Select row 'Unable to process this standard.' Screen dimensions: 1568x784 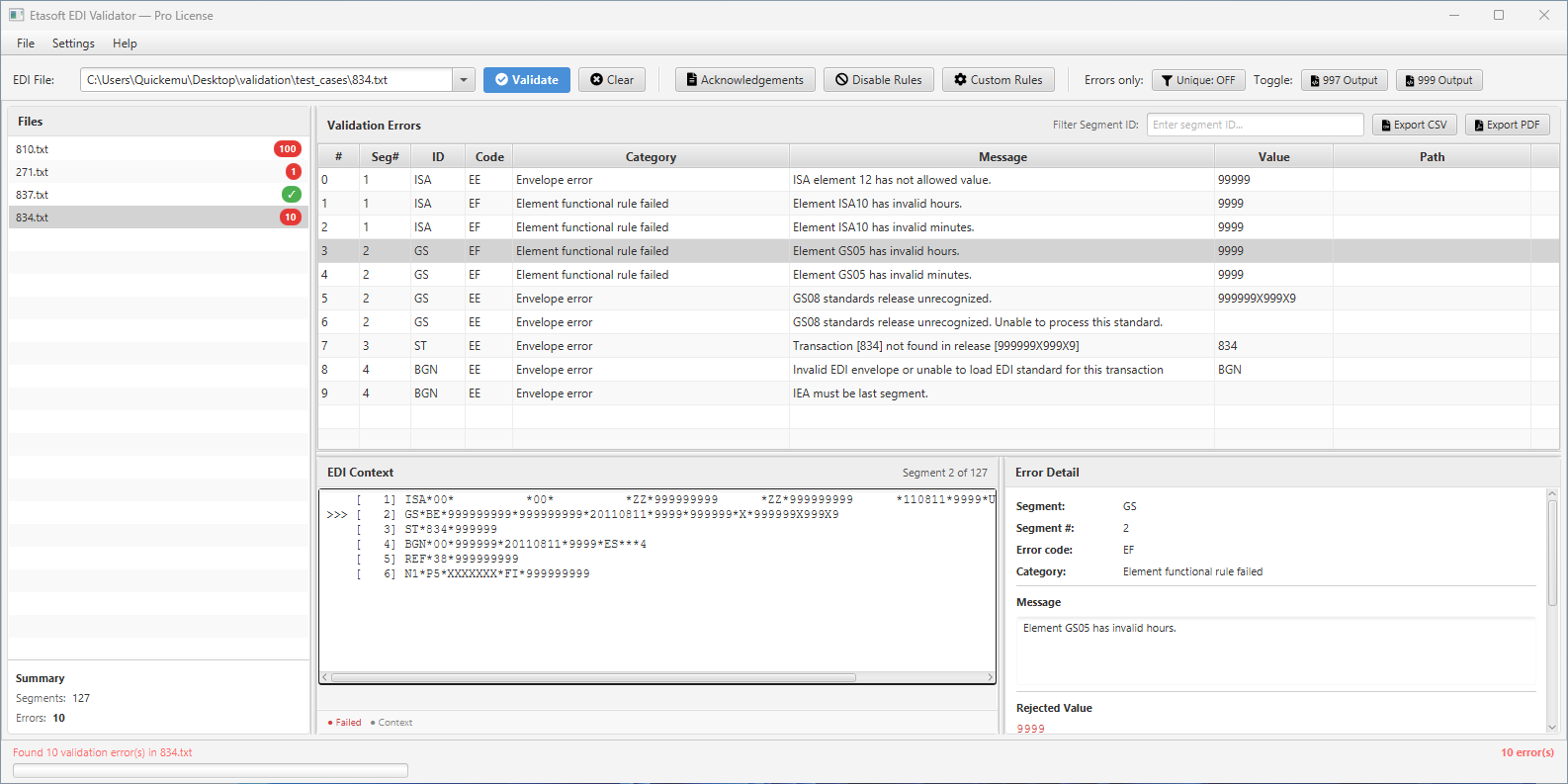point(938,322)
